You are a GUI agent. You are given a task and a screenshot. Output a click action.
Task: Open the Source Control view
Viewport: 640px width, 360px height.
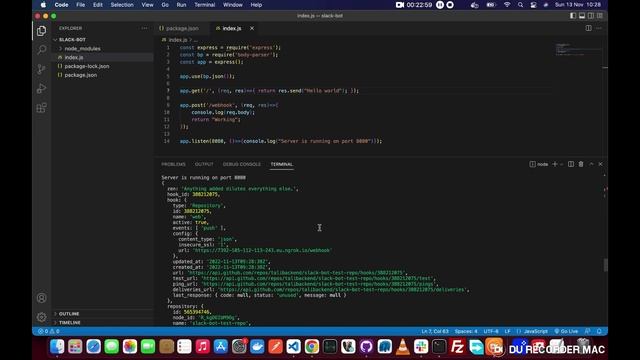41,69
